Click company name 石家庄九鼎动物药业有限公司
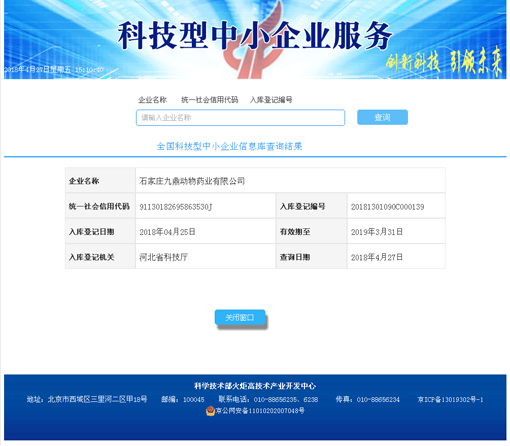Viewport: 510px width, 446px height. pyautogui.click(x=192, y=181)
